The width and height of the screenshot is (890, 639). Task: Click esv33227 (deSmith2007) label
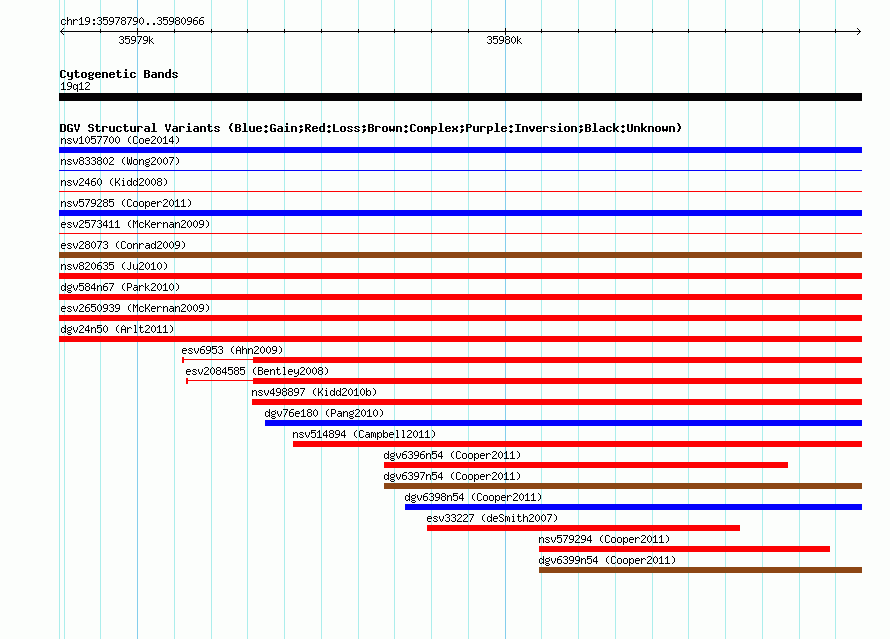click(492, 518)
